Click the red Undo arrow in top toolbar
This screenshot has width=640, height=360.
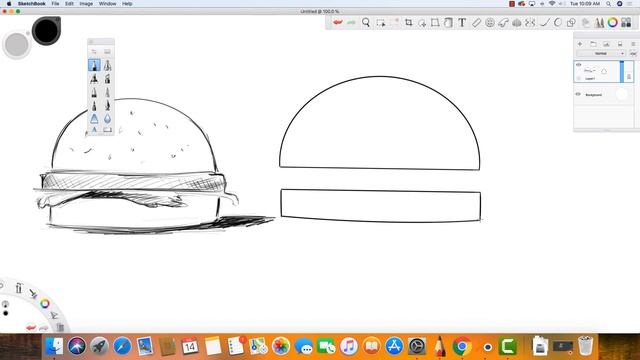tap(338, 22)
